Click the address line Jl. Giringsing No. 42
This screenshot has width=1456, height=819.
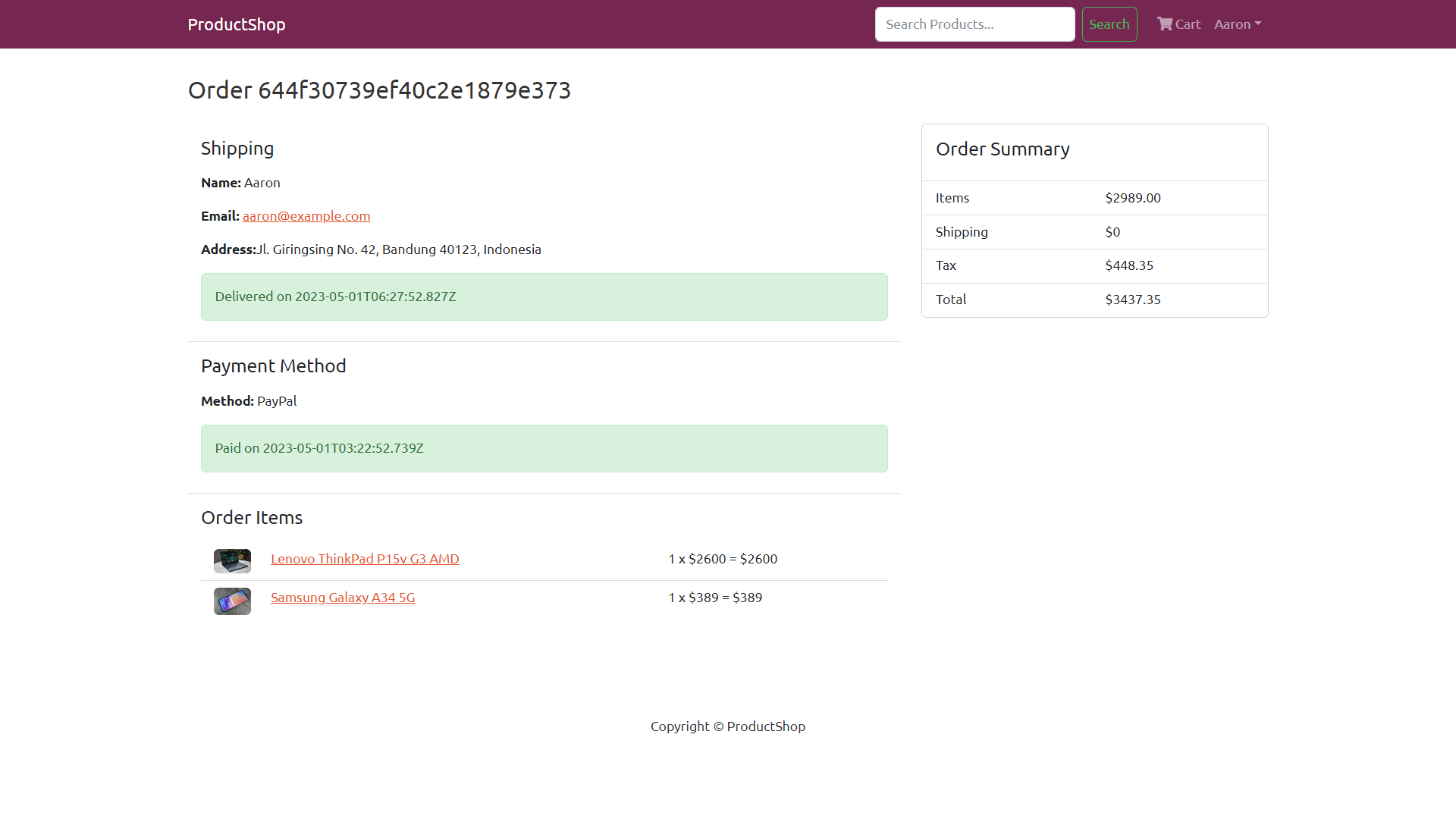tap(371, 249)
